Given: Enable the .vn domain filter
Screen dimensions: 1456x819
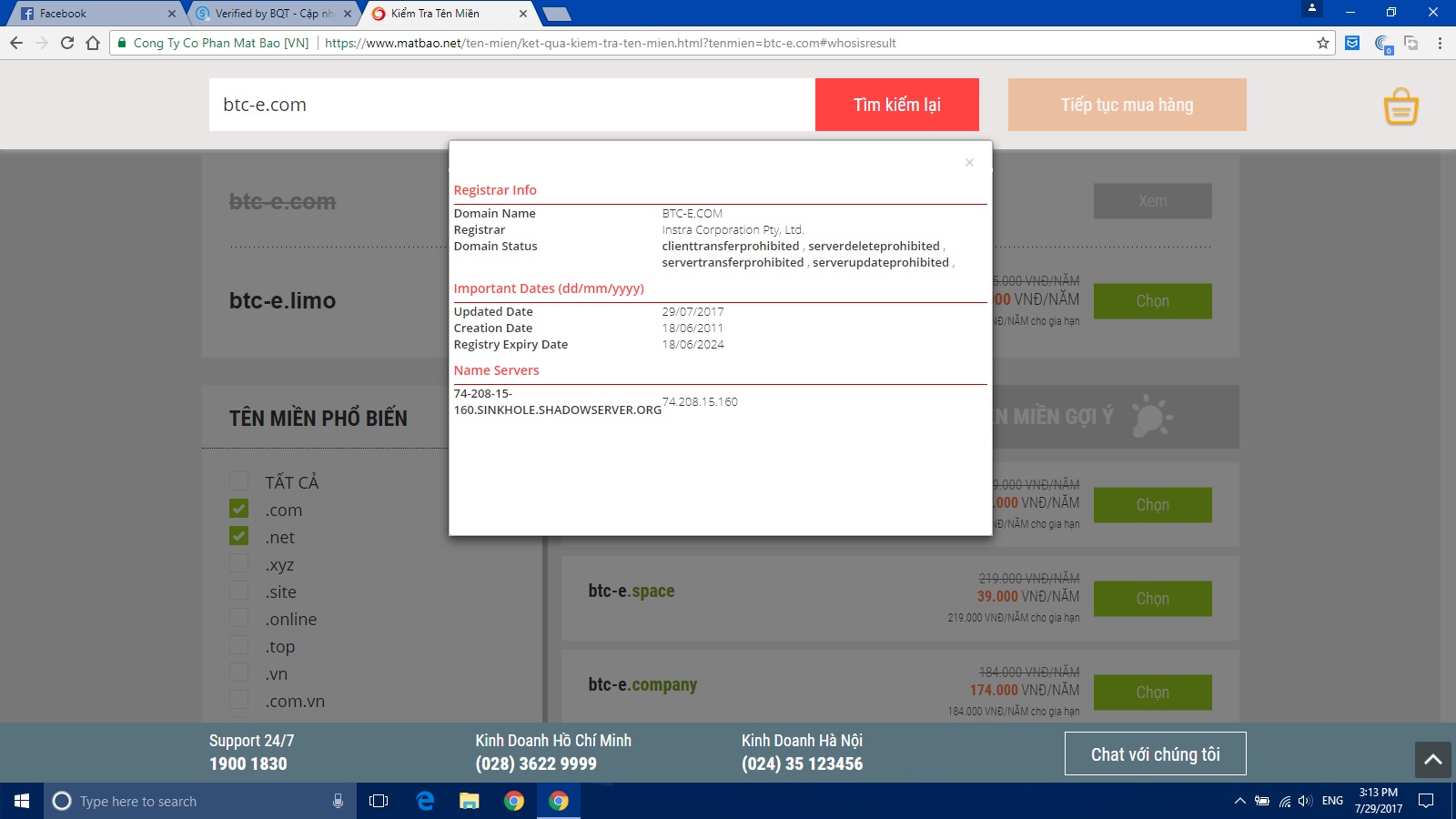Looking at the screenshot, I should click(238, 672).
